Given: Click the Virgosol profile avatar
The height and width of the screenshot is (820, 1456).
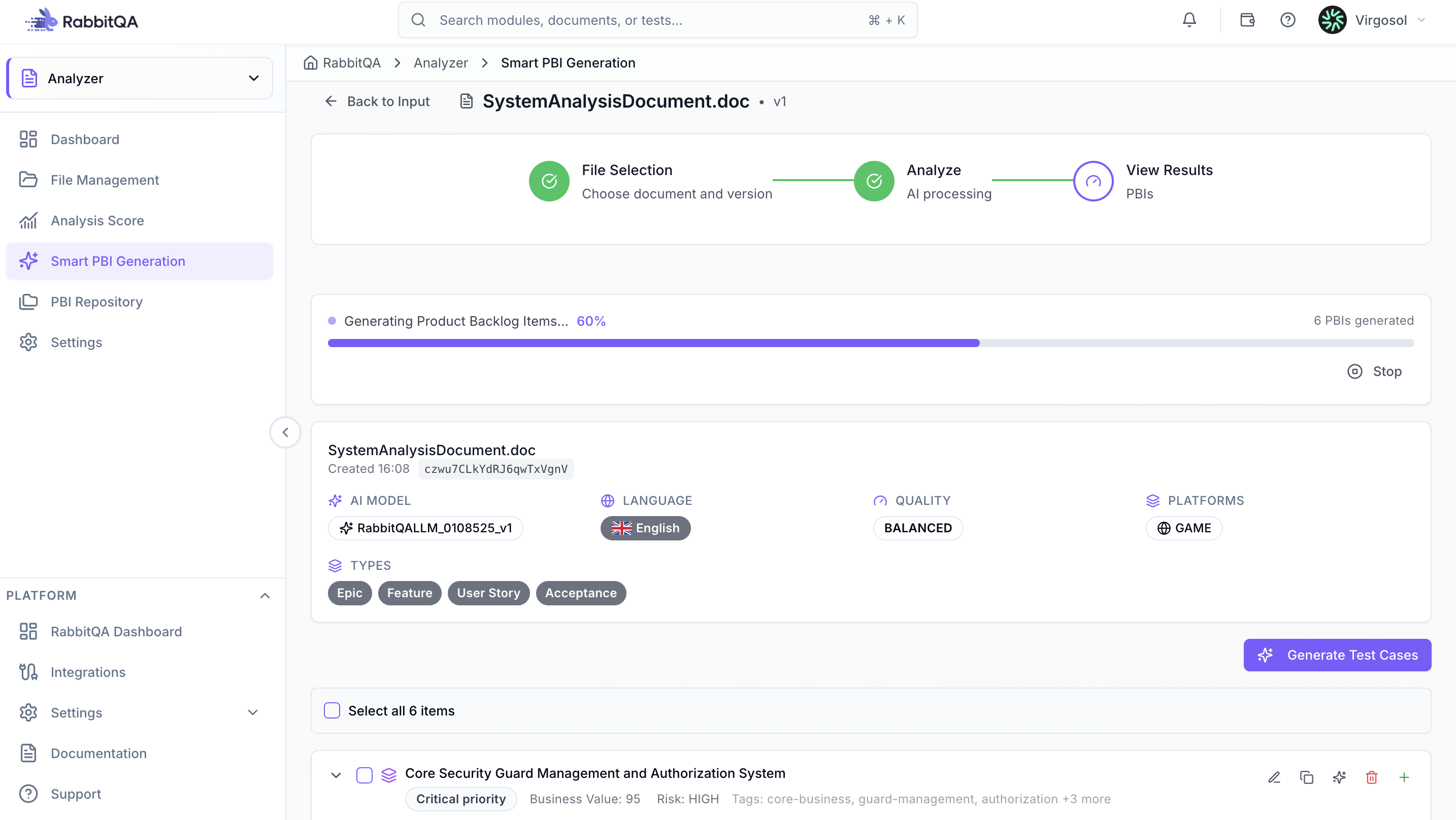Looking at the screenshot, I should (x=1332, y=20).
